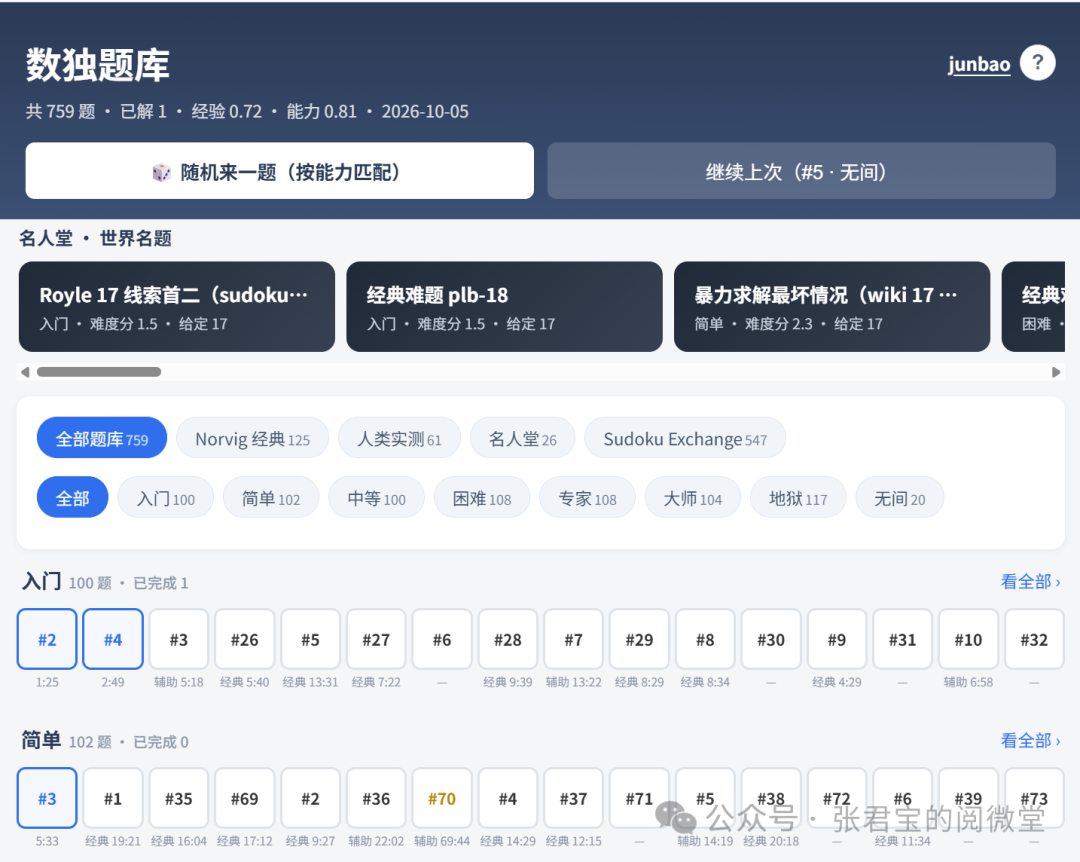
Task: Filter by 专家 108 difficulty
Action: pos(588,497)
